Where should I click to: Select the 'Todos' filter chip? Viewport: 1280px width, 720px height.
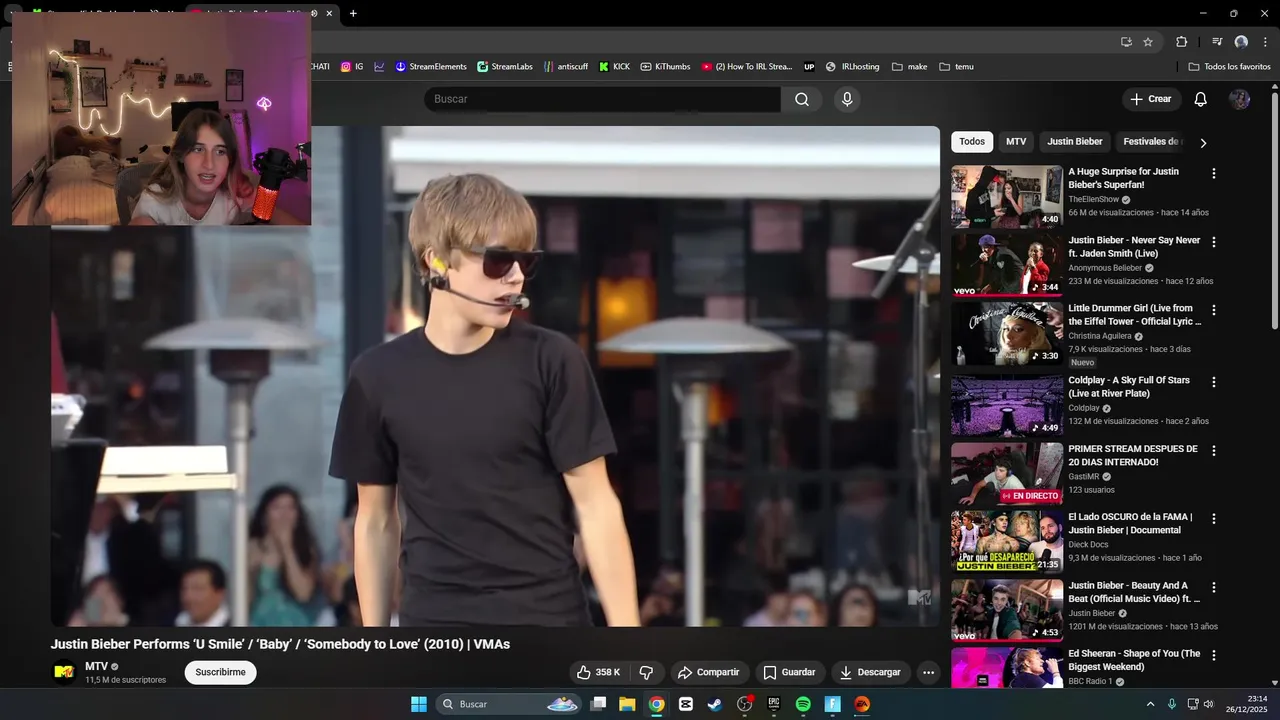point(972,142)
